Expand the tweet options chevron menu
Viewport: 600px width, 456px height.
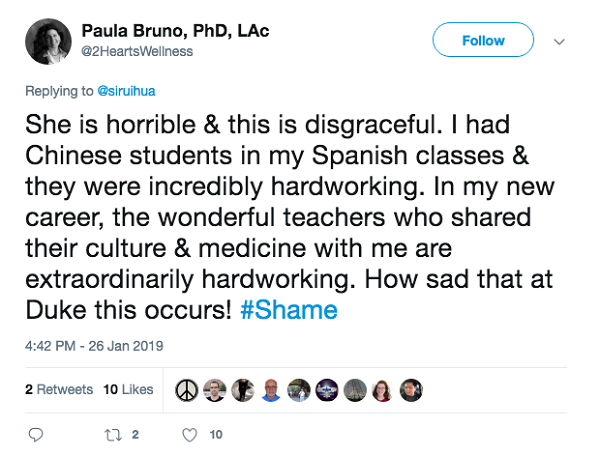click(559, 41)
